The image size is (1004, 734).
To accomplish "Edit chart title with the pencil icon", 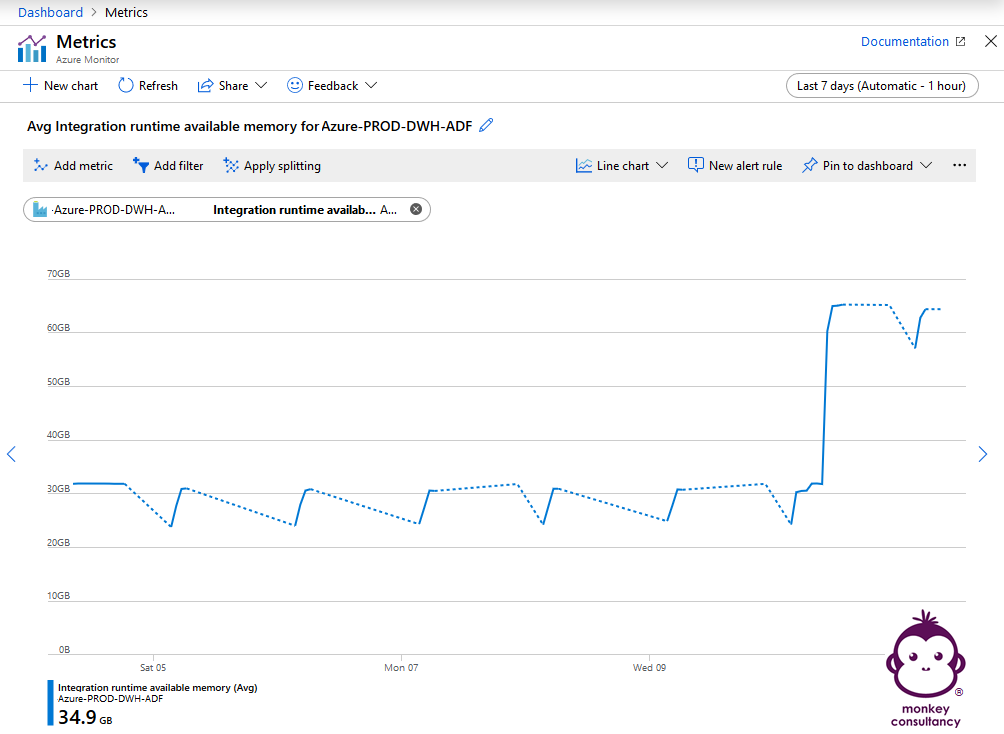I will point(486,125).
